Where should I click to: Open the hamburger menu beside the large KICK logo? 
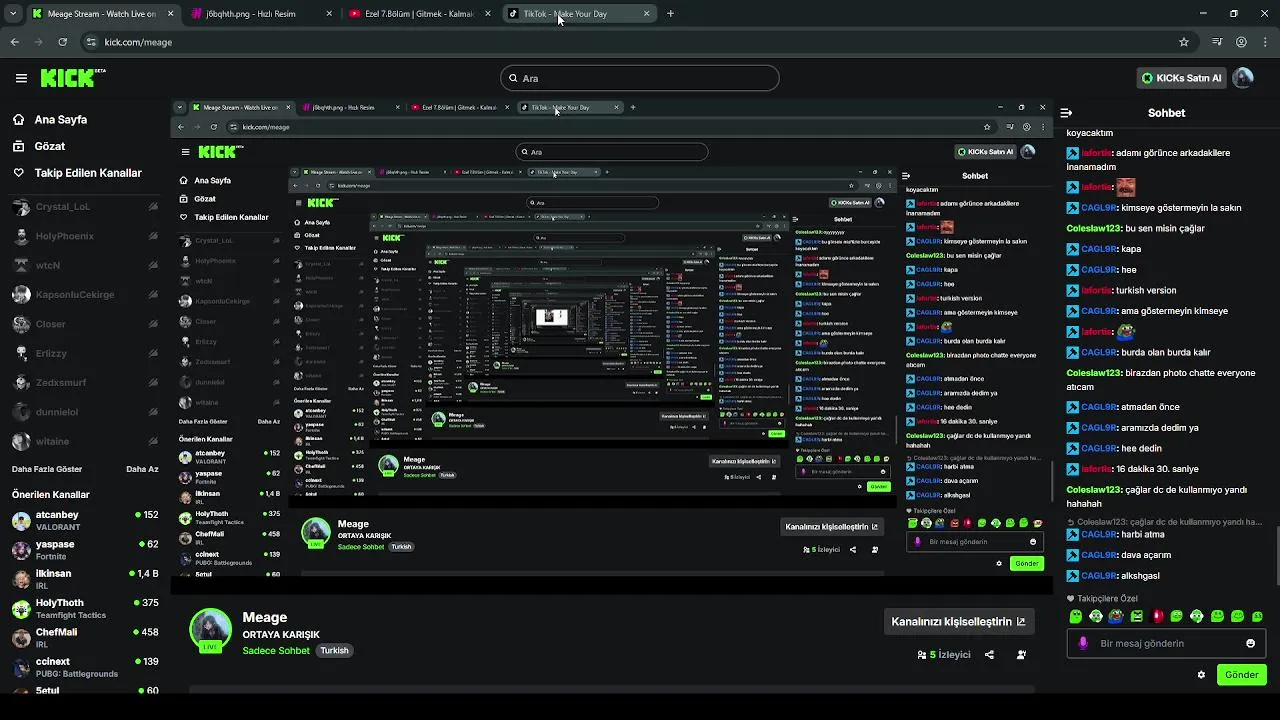(x=21, y=78)
